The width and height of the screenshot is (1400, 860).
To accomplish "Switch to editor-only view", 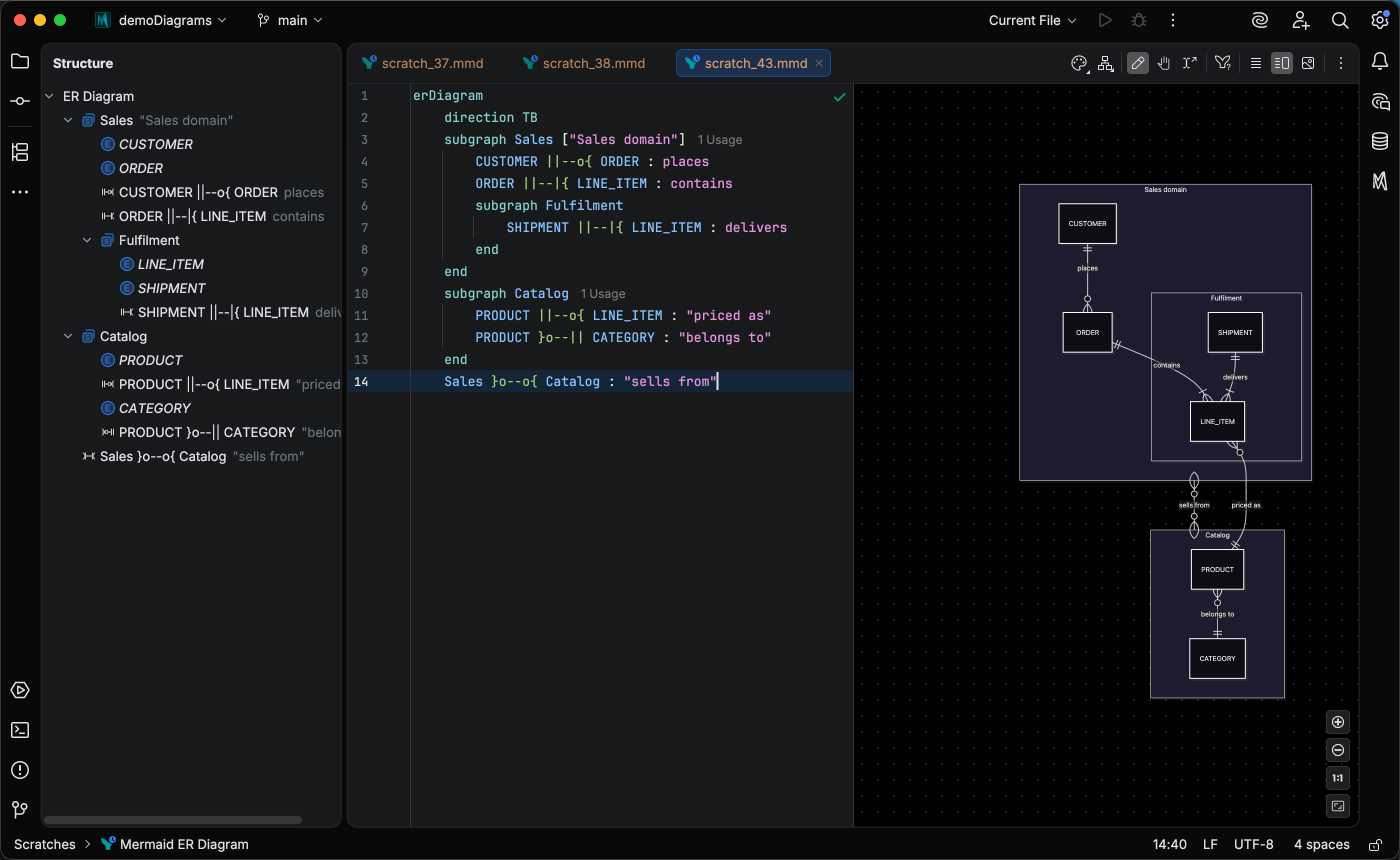I will 1256,63.
